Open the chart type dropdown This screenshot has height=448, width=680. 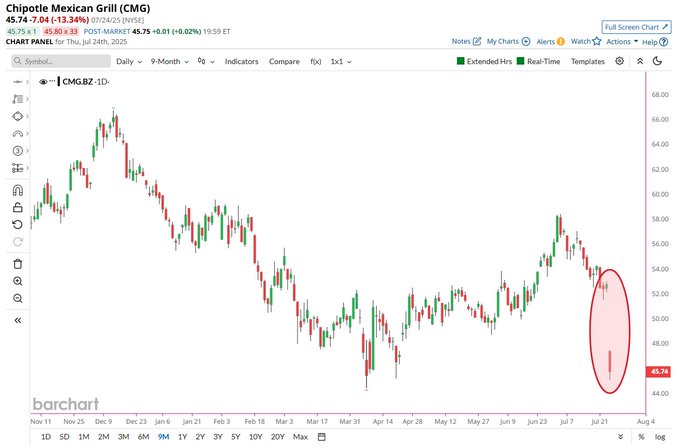tap(206, 62)
